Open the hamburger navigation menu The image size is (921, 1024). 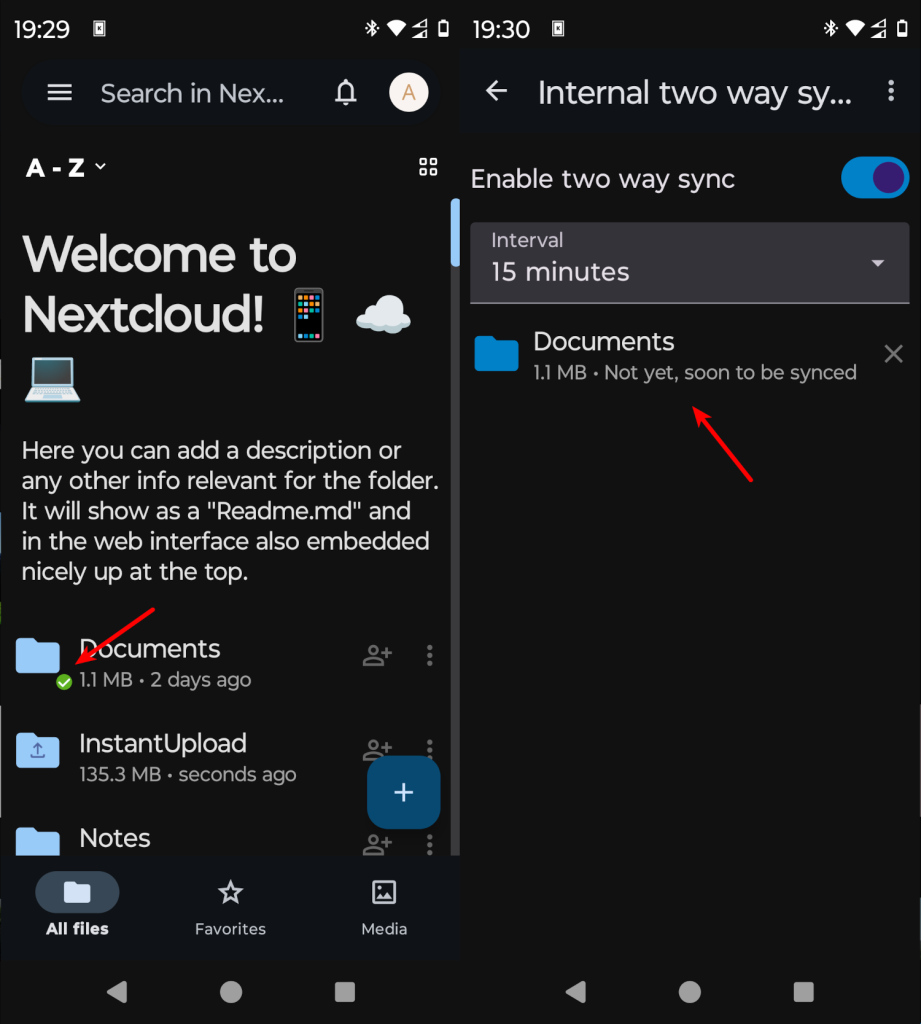(x=59, y=93)
